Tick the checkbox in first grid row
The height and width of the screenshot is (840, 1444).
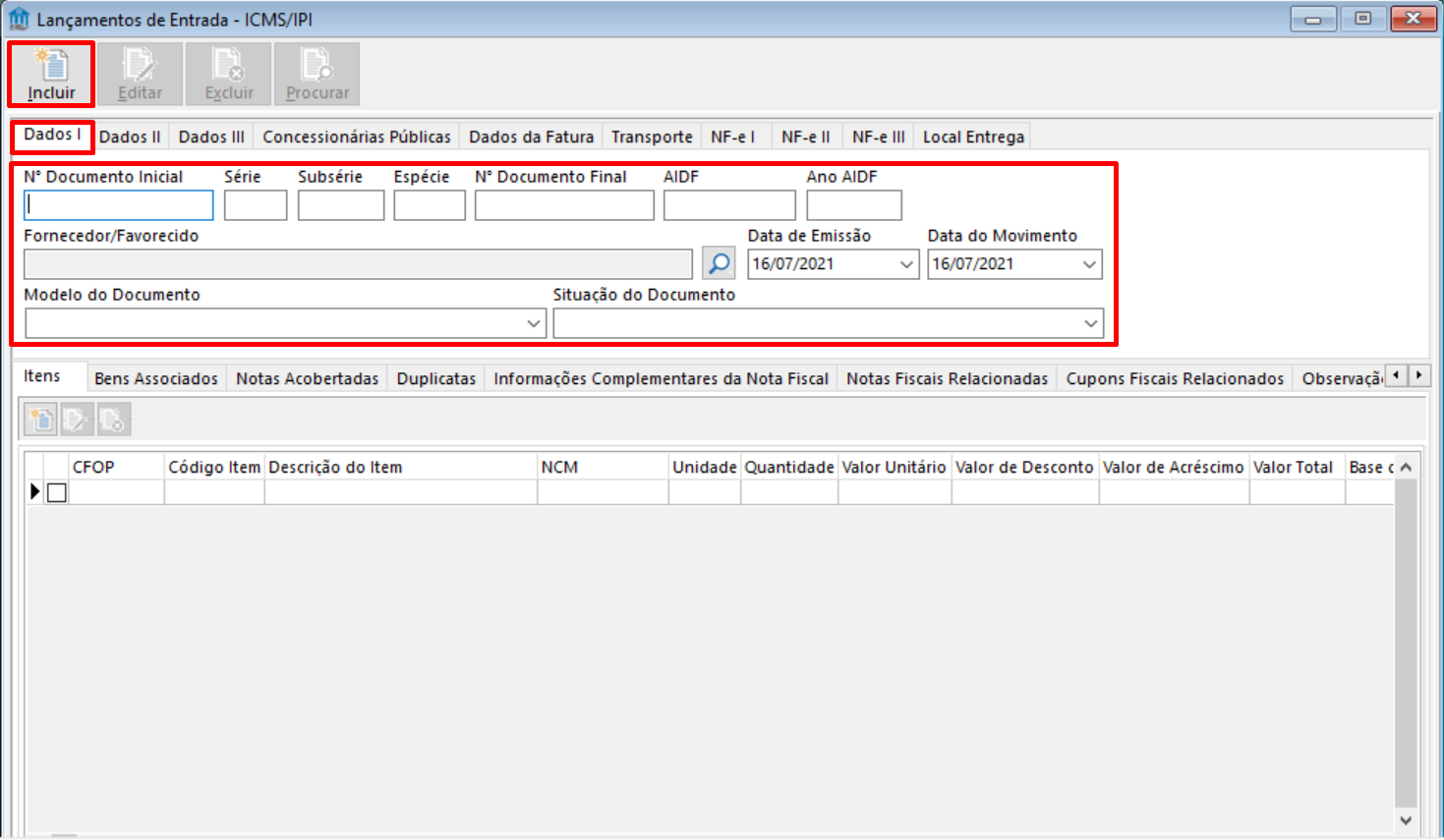click(x=57, y=492)
